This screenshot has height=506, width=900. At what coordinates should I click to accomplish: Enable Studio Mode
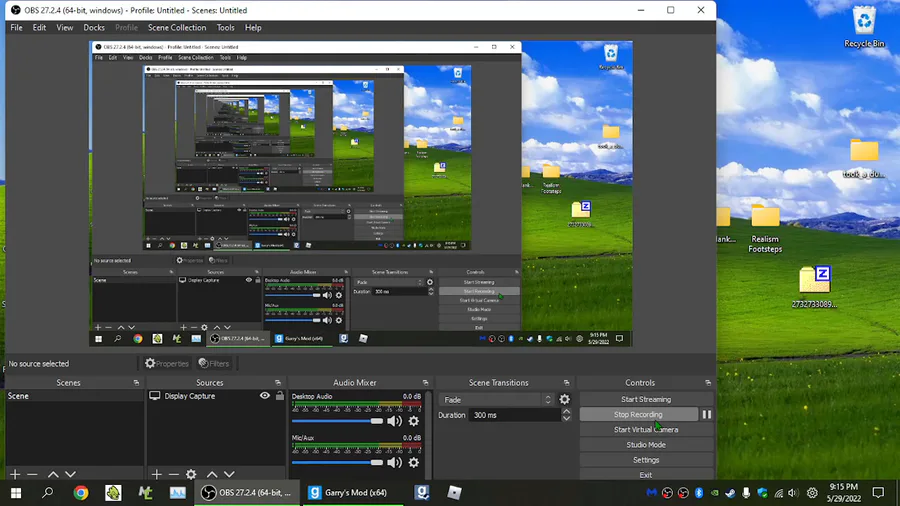[x=646, y=445]
